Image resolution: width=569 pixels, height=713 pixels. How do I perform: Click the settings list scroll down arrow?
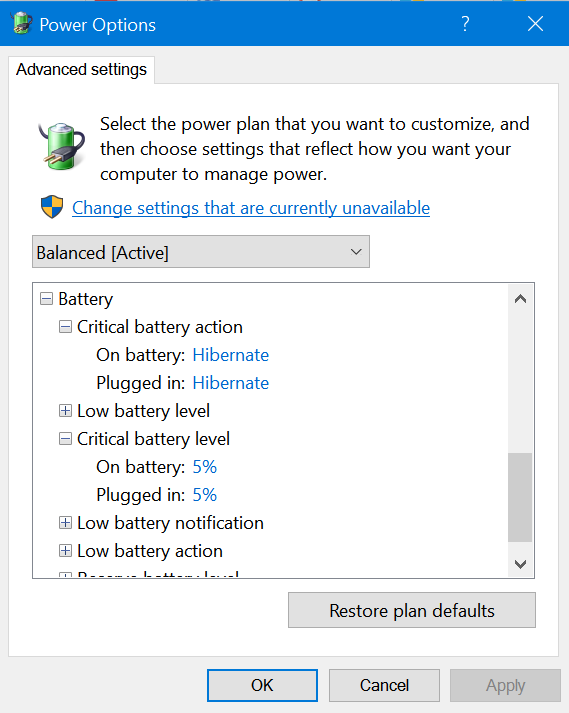(x=520, y=564)
